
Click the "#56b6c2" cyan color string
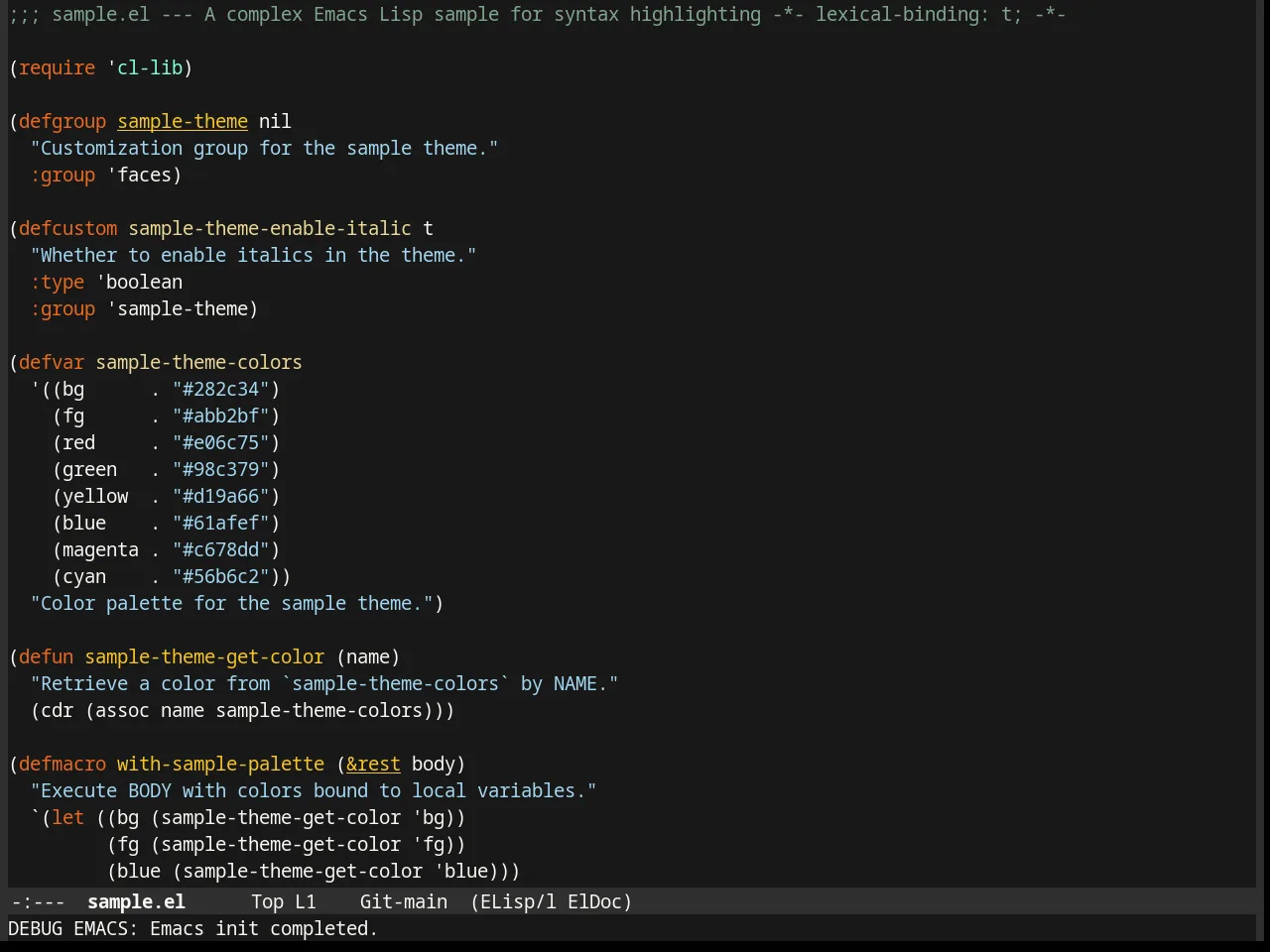(x=220, y=576)
